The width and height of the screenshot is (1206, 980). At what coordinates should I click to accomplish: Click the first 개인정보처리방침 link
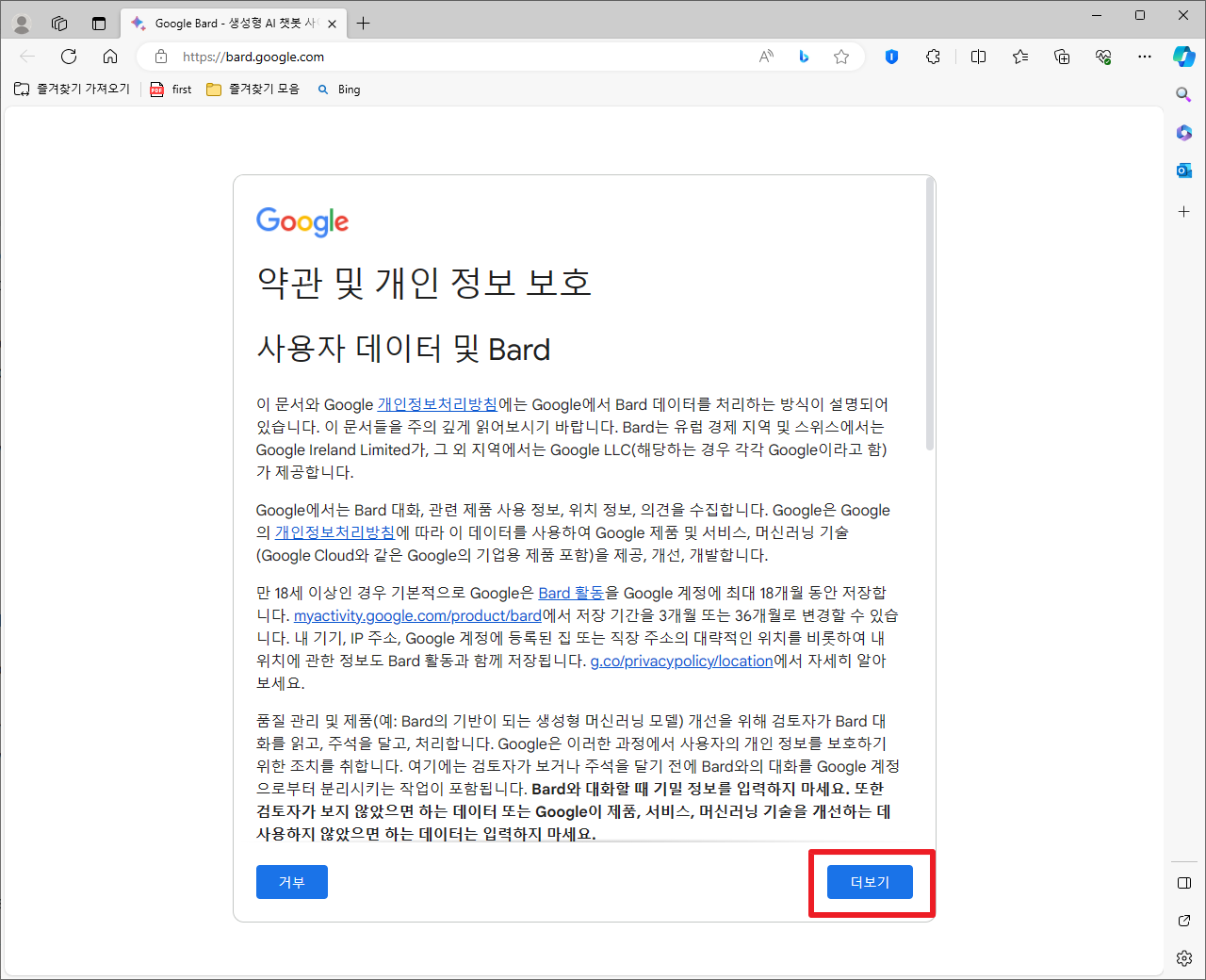[437, 404]
